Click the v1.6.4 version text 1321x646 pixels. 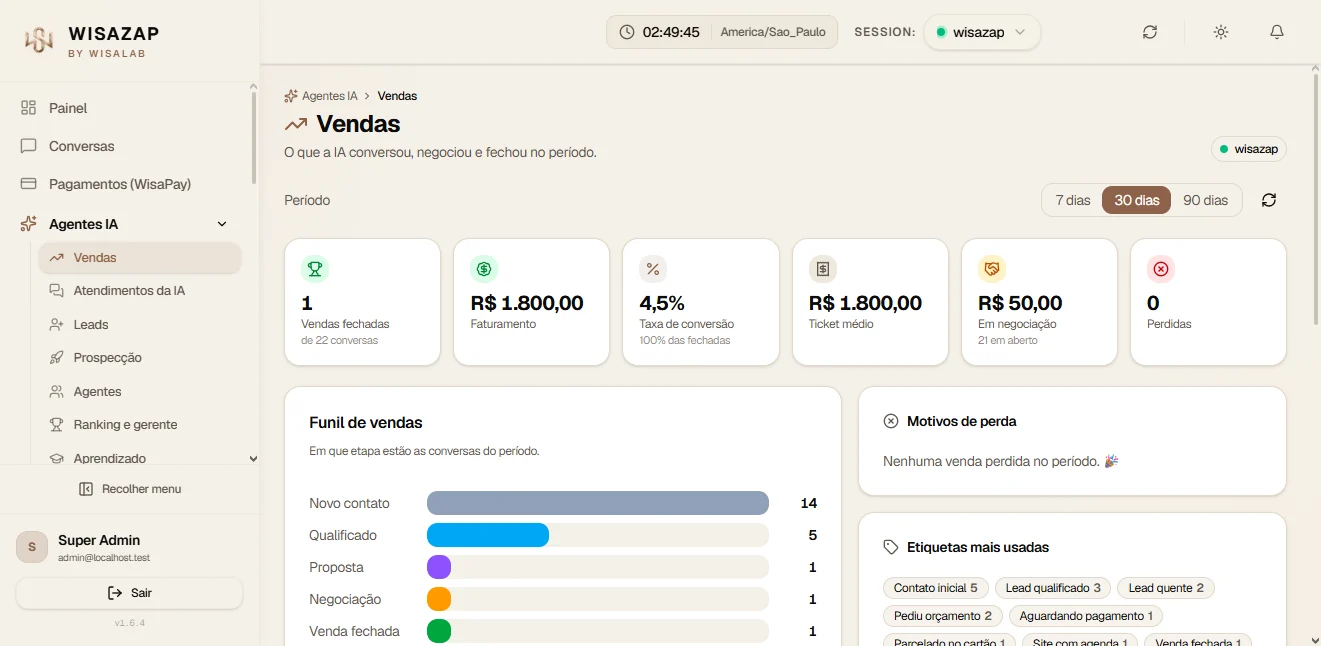(x=129, y=623)
